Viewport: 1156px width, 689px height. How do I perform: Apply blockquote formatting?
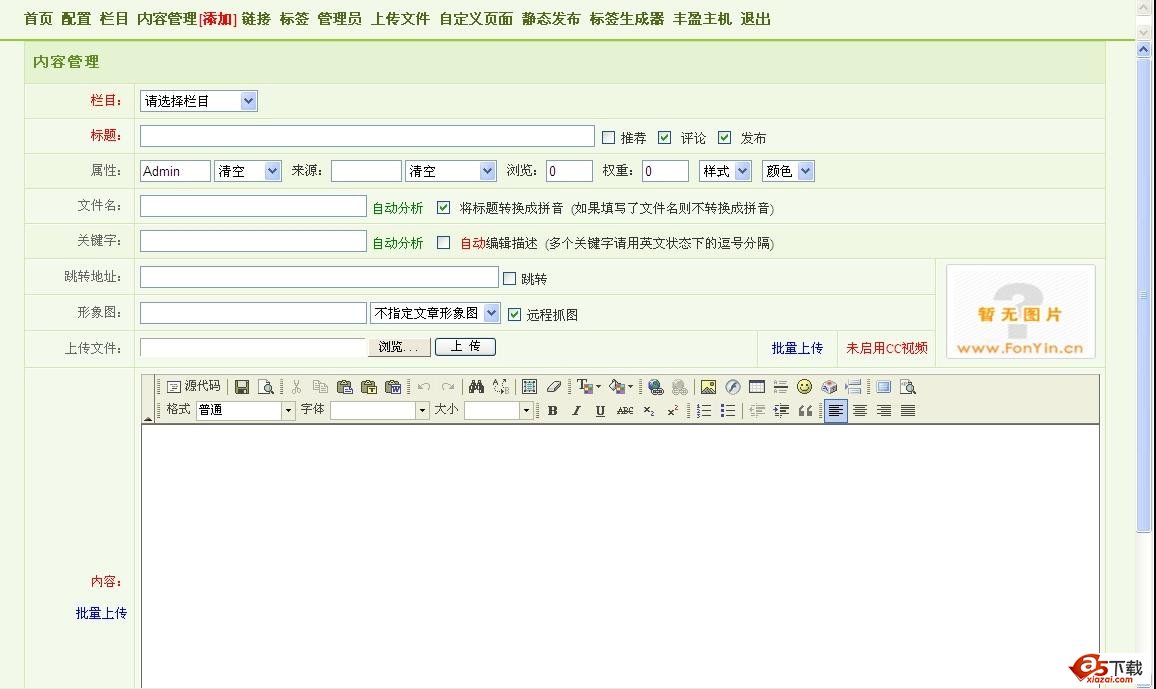click(805, 410)
